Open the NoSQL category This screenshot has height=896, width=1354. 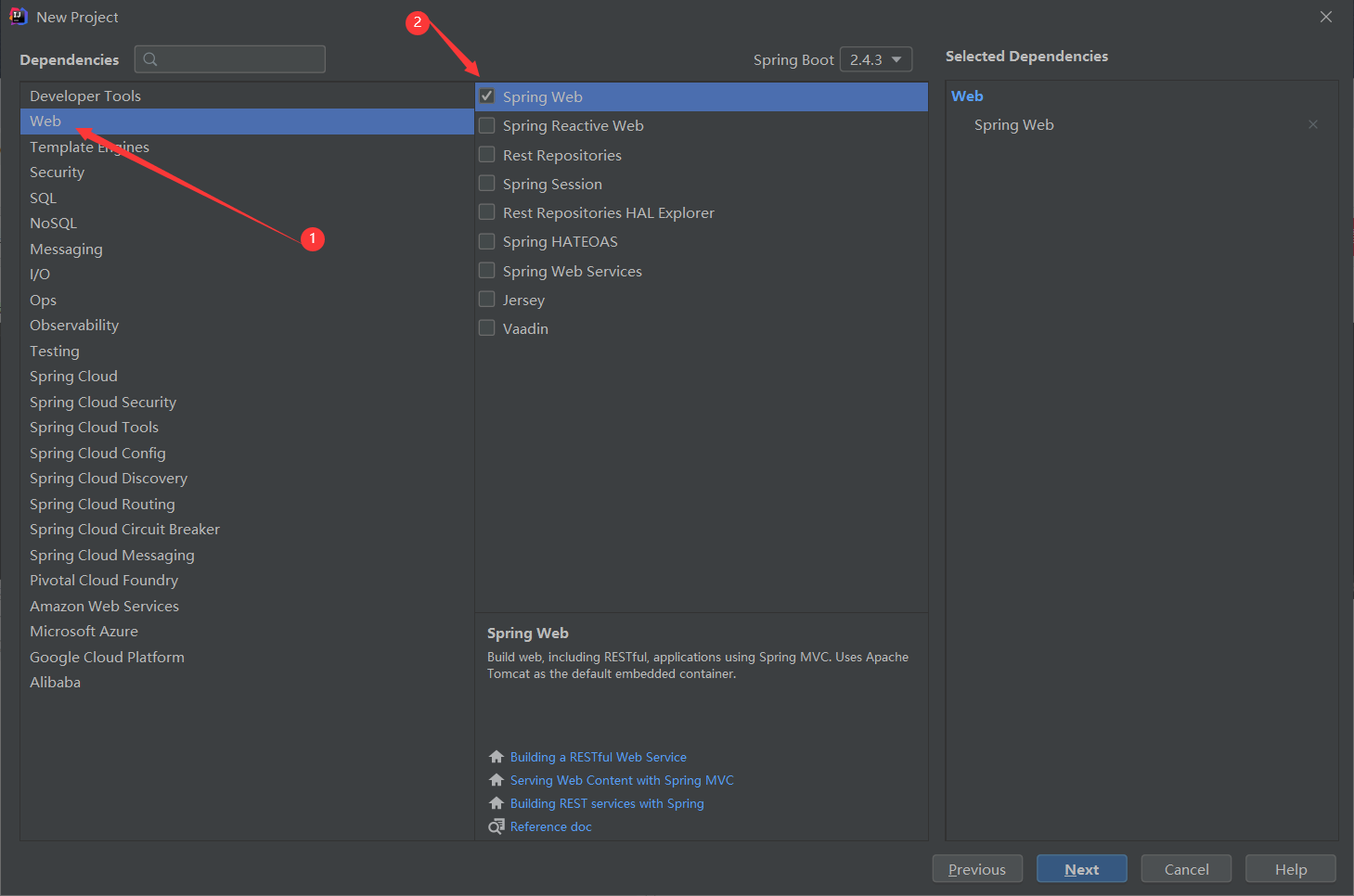click(247, 224)
